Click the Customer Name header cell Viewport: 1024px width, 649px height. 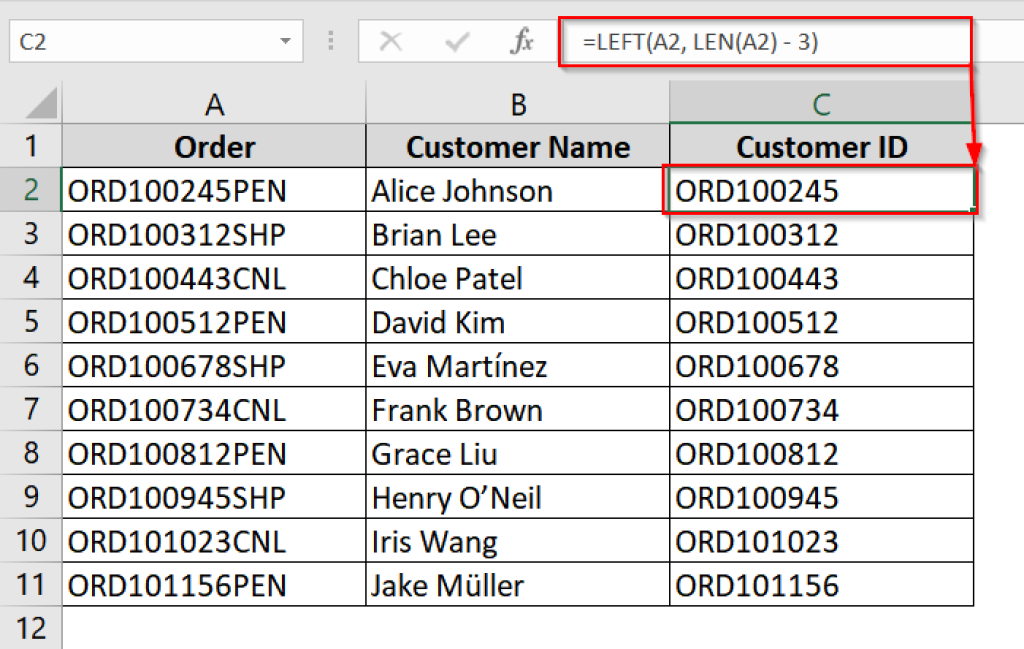tap(517, 146)
